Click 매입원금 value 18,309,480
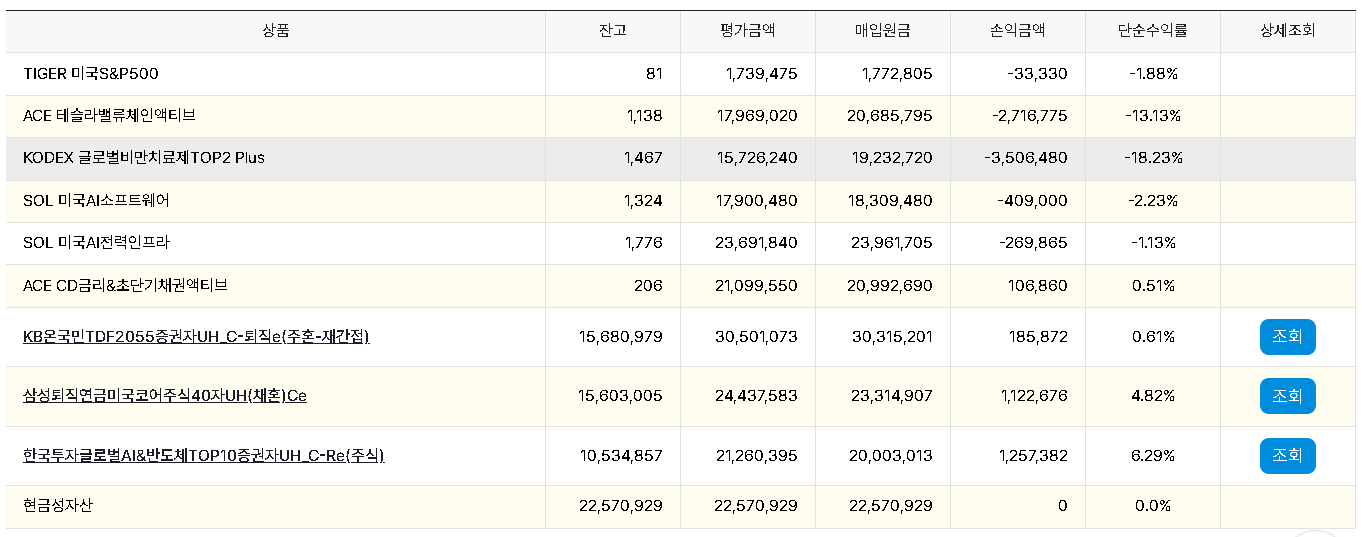Screen dimensions: 1362x537 click(x=890, y=201)
